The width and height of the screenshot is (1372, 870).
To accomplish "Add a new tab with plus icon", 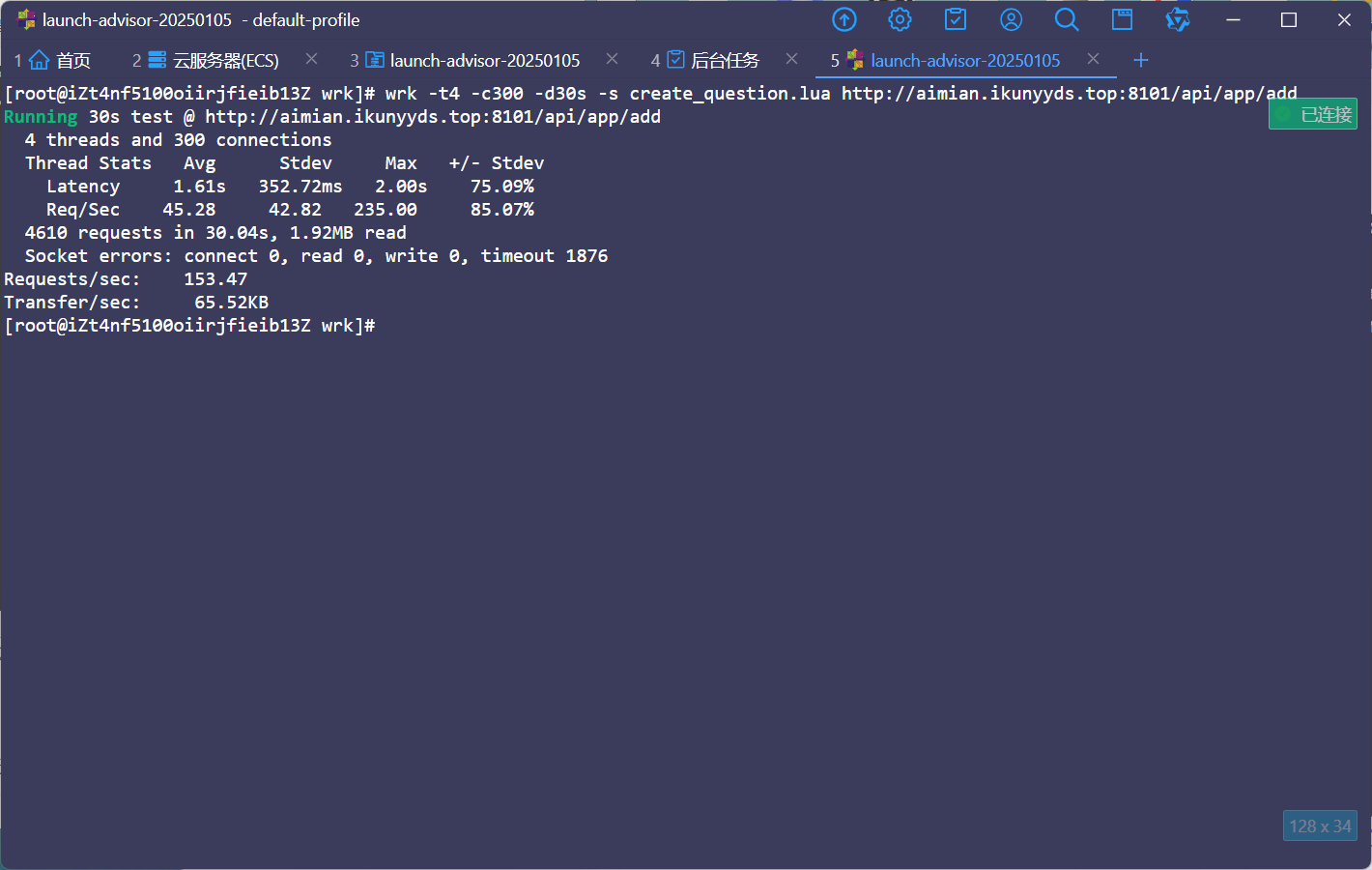I will coord(1141,60).
